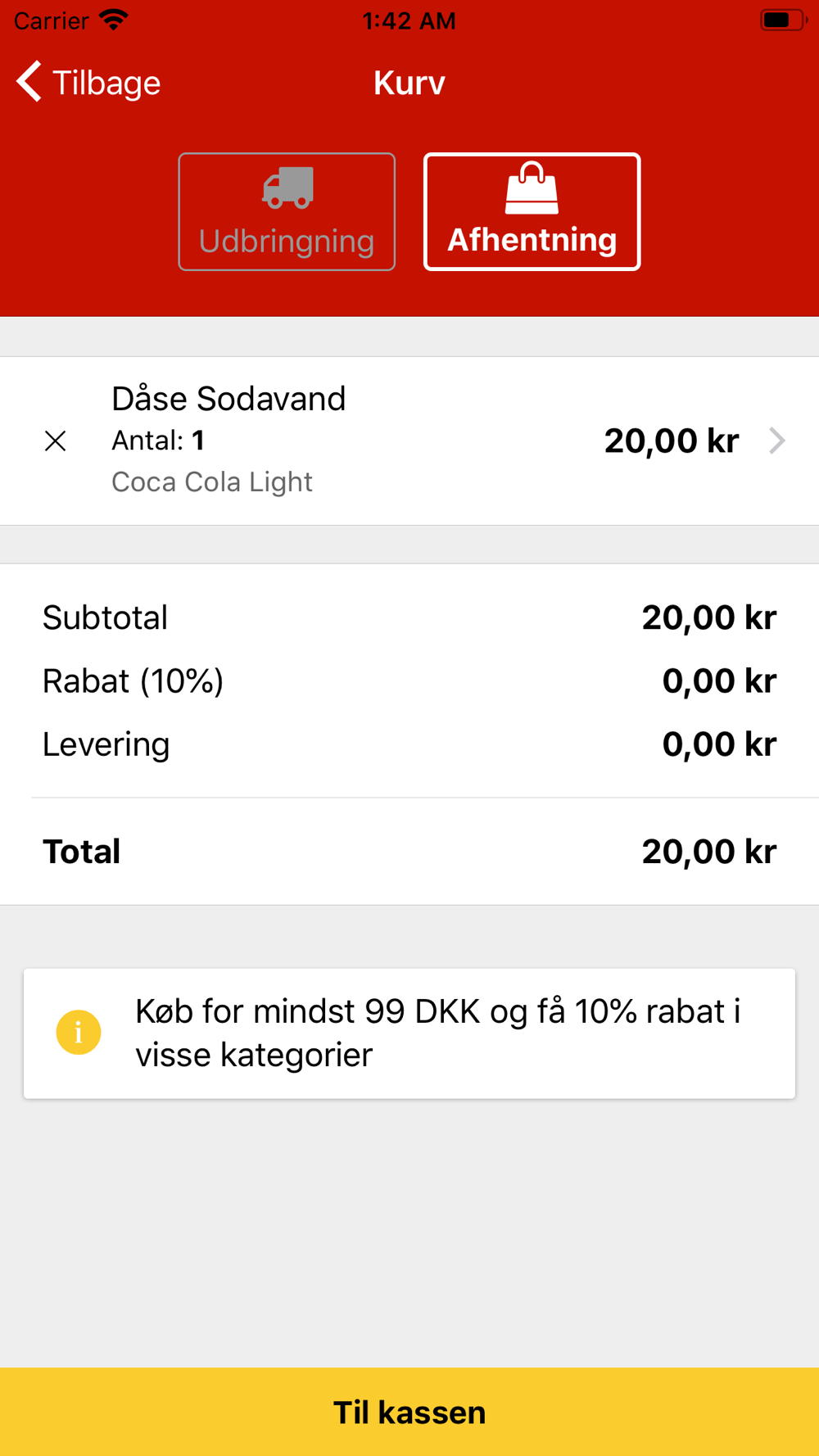Select Udbringning delivery option
This screenshot has width=819, height=1456.
pyautogui.click(x=287, y=211)
